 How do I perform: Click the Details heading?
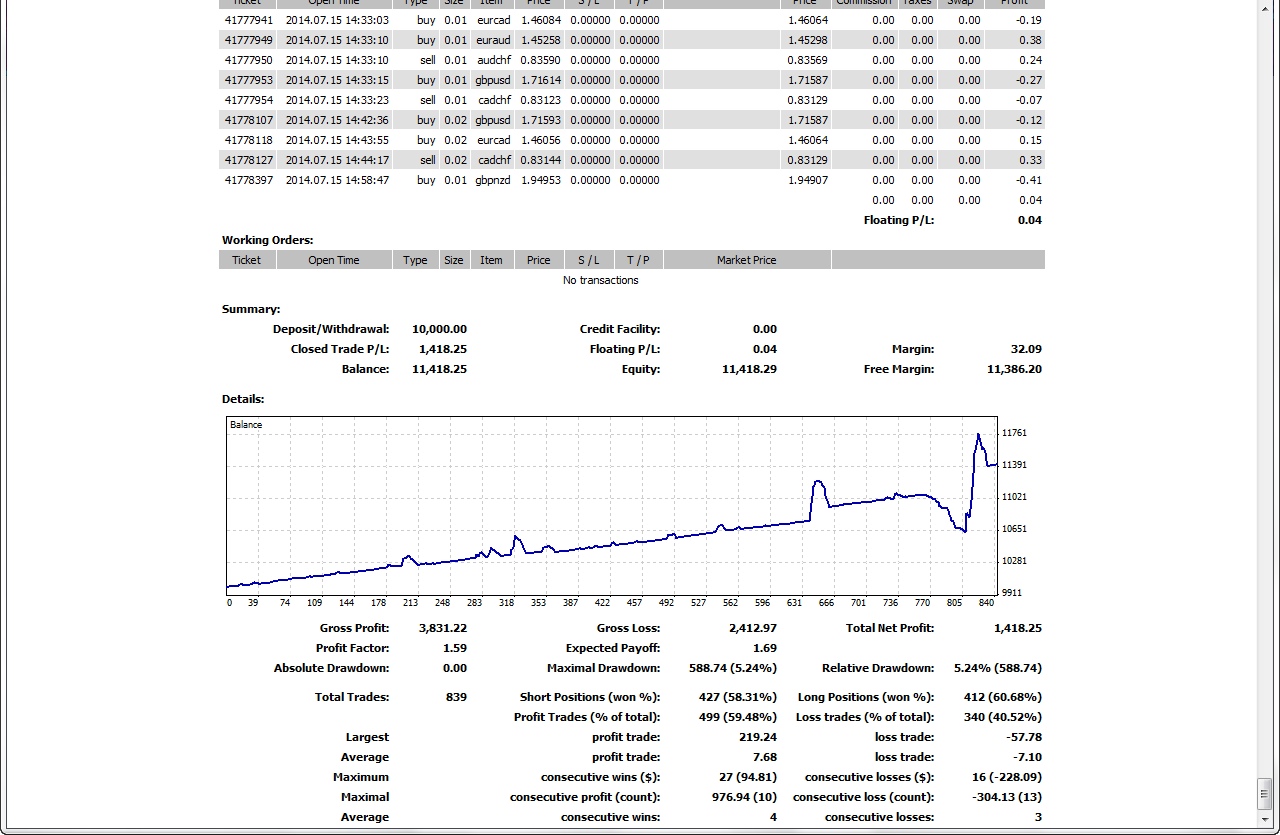pos(243,399)
